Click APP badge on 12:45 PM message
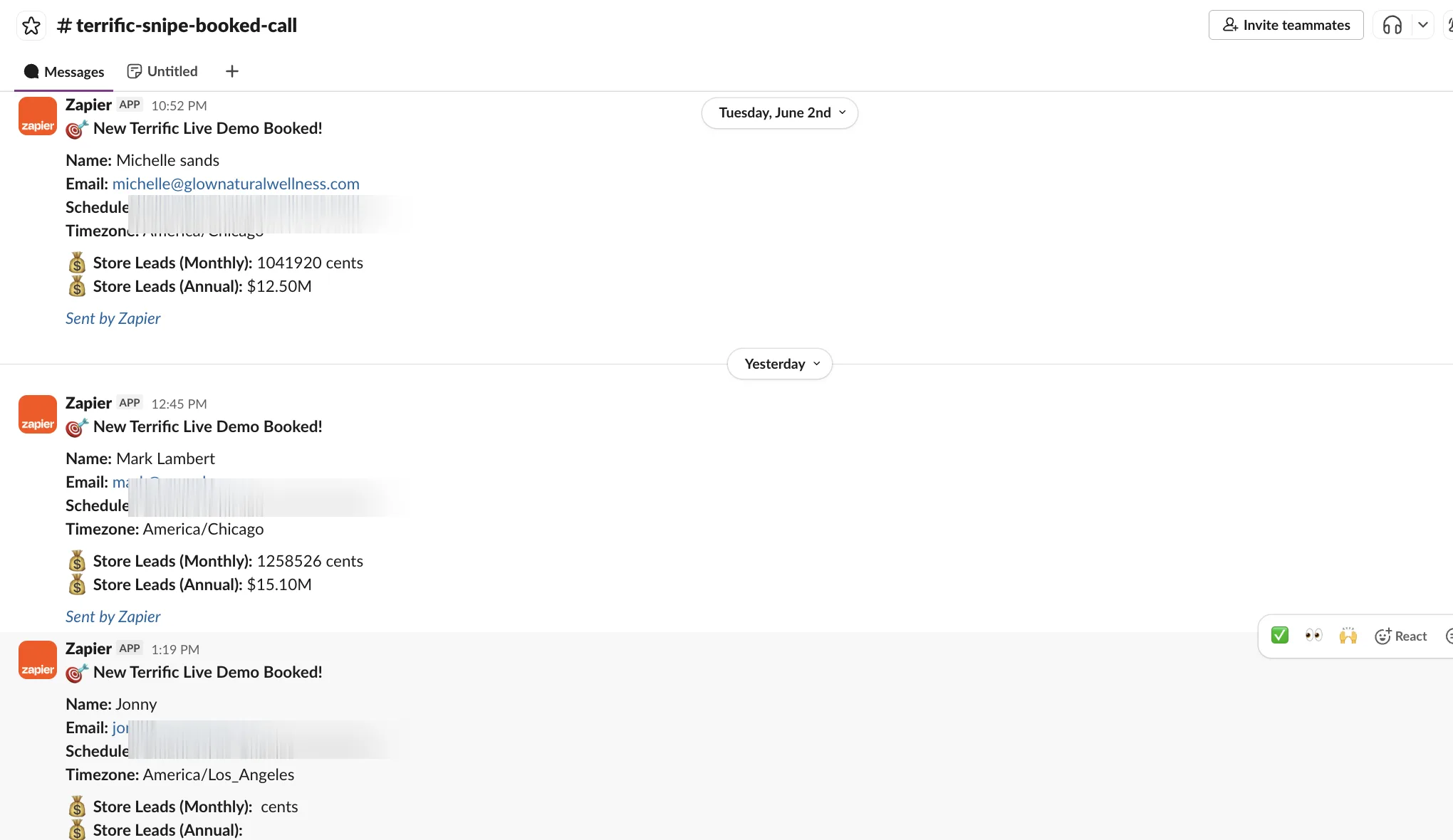 (130, 403)
